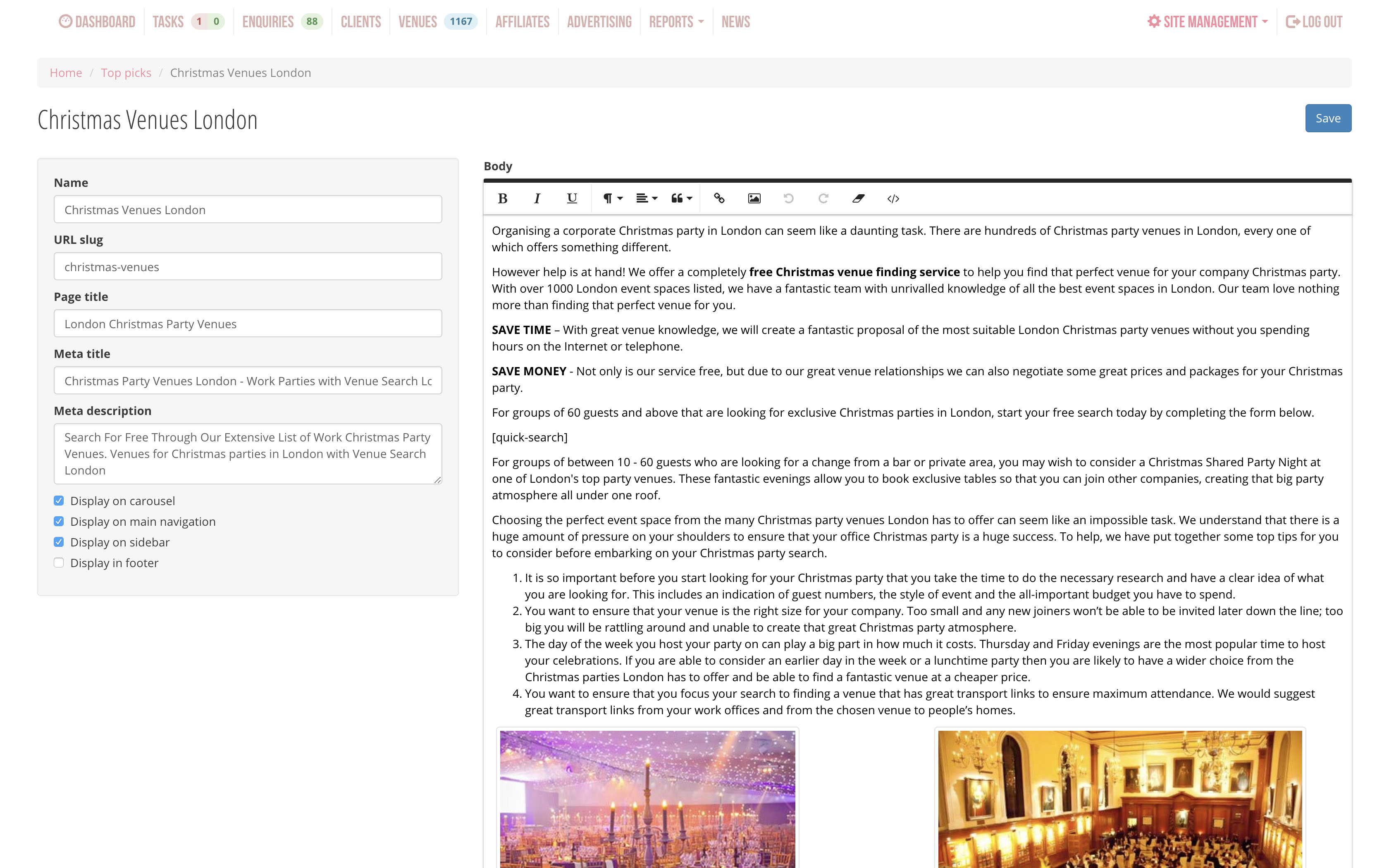Screen dimensions: 1389x868
Task: Click the 'Christmas Venues London' breadcrumb text
Action: 241,73
